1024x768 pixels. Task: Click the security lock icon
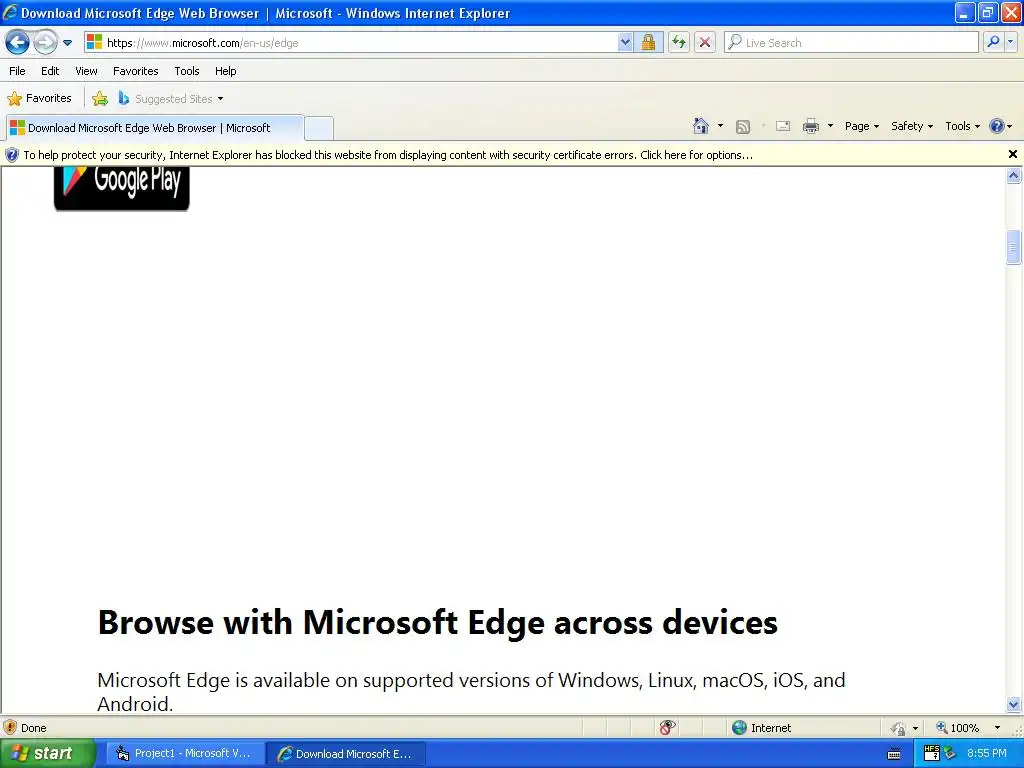[648, 42]
